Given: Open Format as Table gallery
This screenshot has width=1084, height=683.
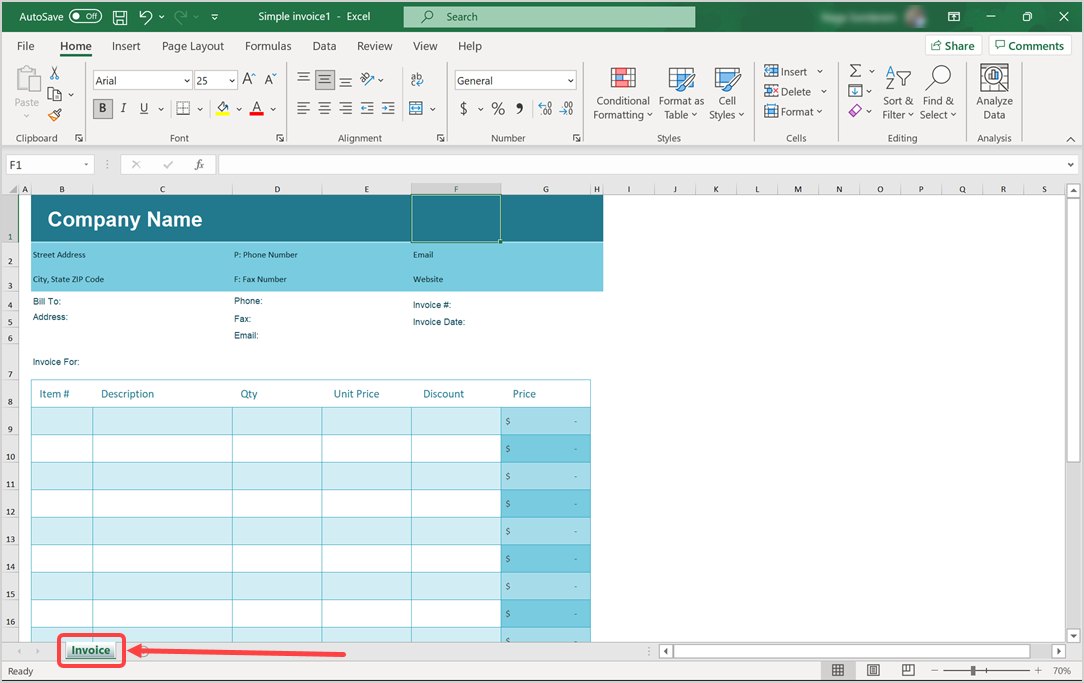Looking at the screenshot, I should click(x=681, y=93).
